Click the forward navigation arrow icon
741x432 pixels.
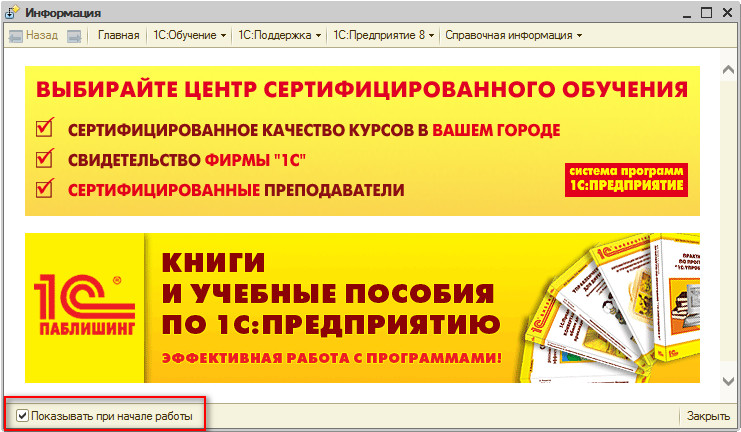pos(74,36)
